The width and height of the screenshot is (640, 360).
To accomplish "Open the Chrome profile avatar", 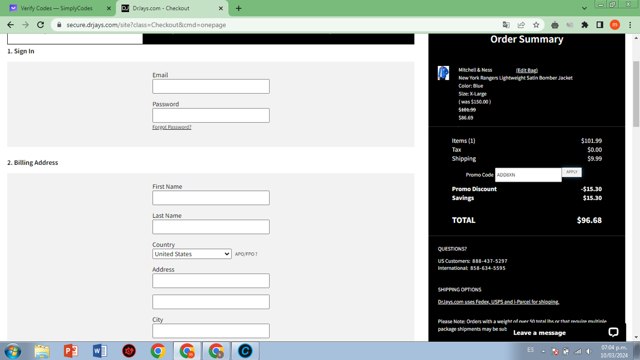I will 615,25.
